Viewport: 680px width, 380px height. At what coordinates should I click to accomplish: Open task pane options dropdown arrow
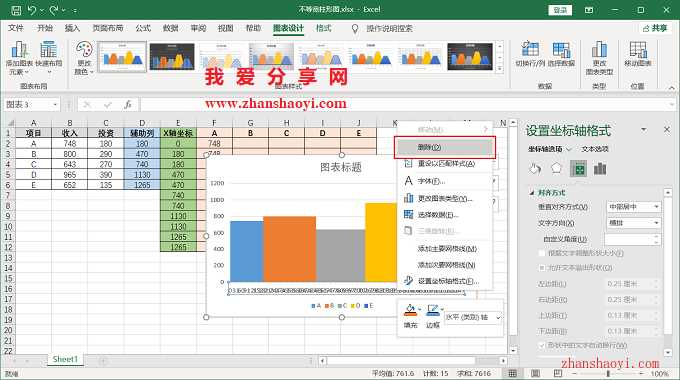point(644,129)
